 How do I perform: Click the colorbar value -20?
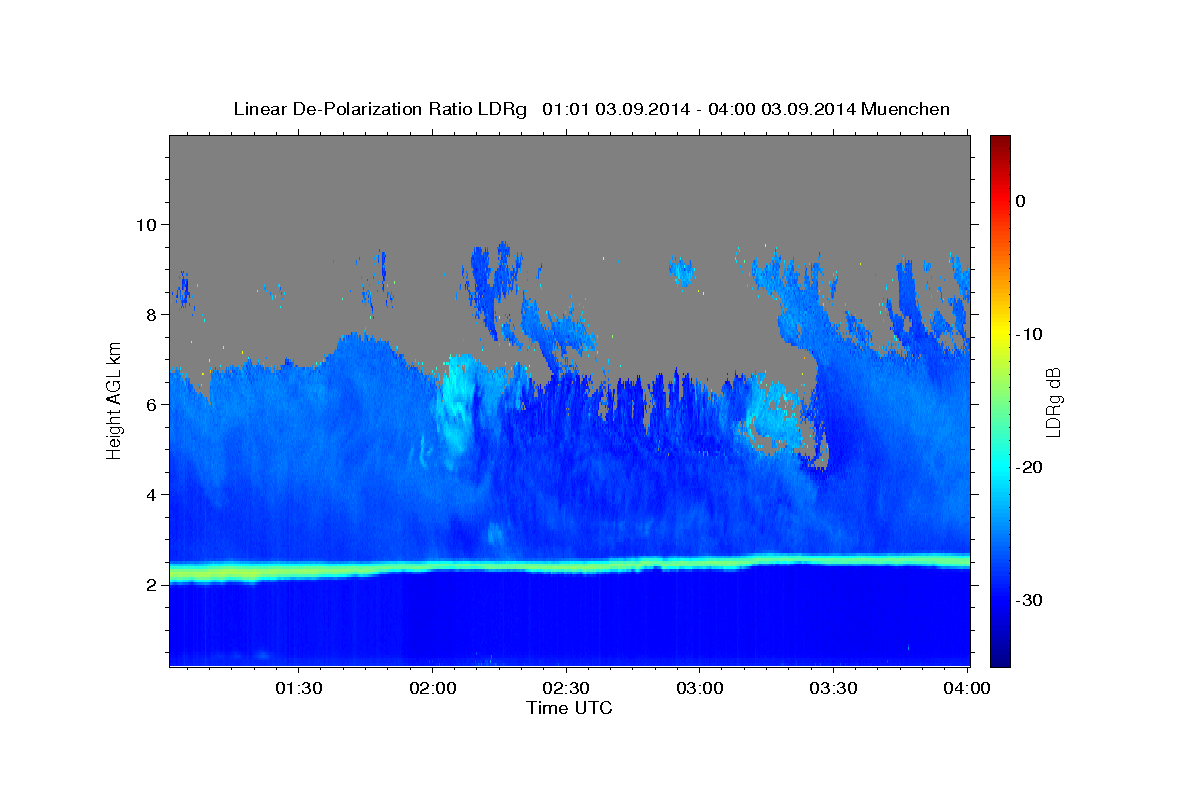pos(1030,467)
